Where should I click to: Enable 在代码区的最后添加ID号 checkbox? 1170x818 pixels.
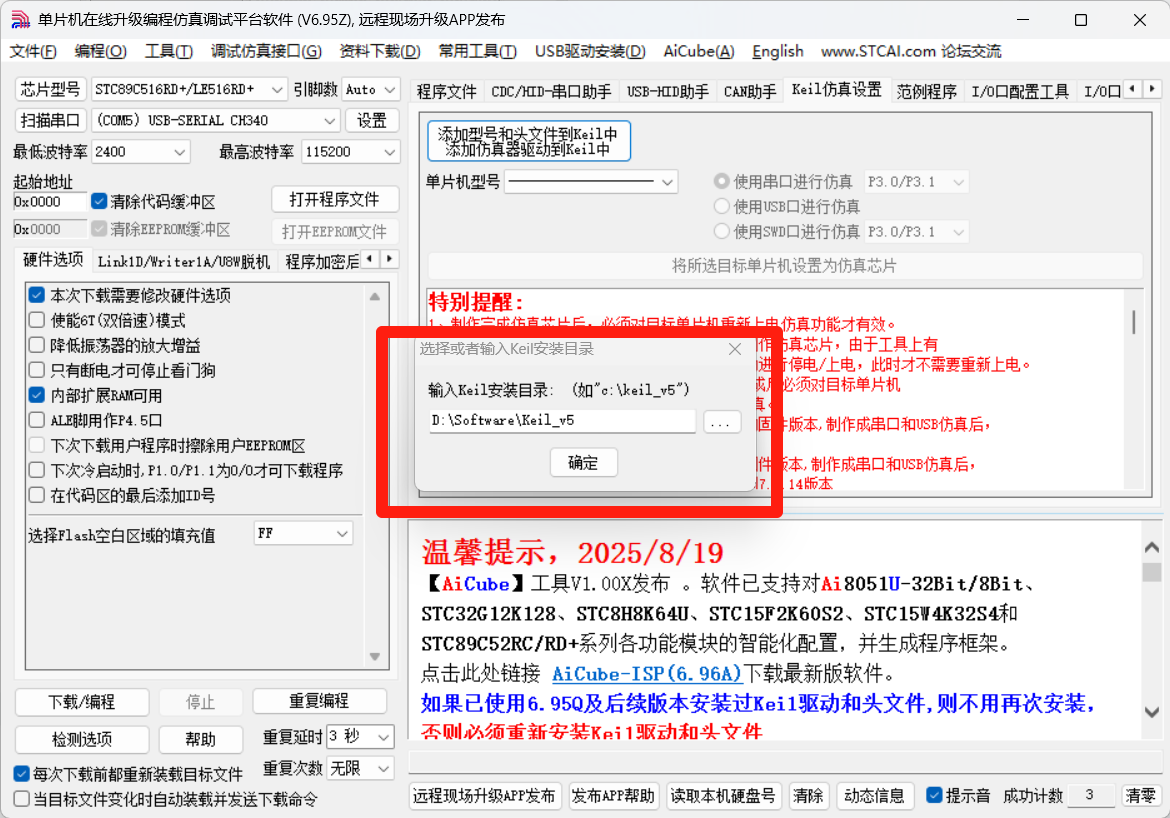point(37,495)
